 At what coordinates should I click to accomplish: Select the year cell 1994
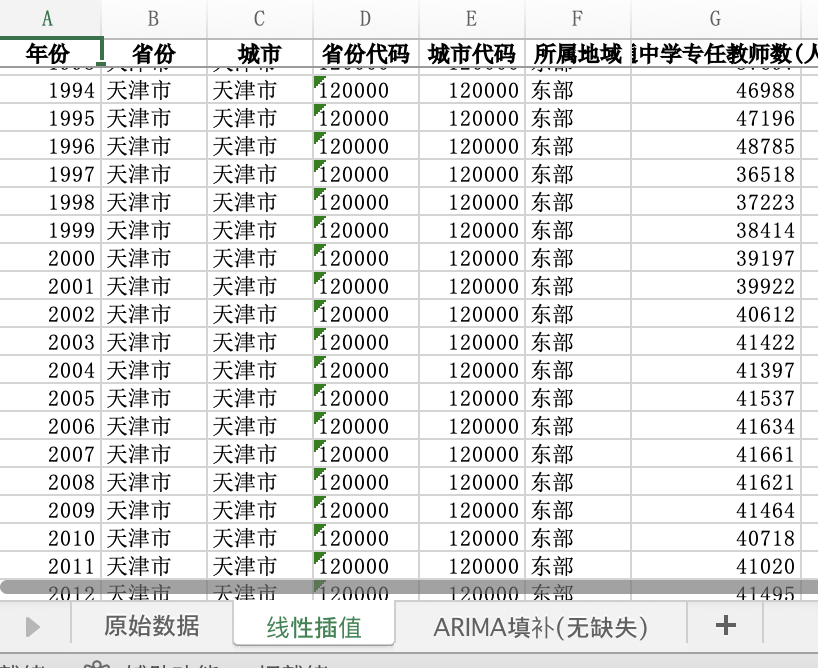(50, 90)
